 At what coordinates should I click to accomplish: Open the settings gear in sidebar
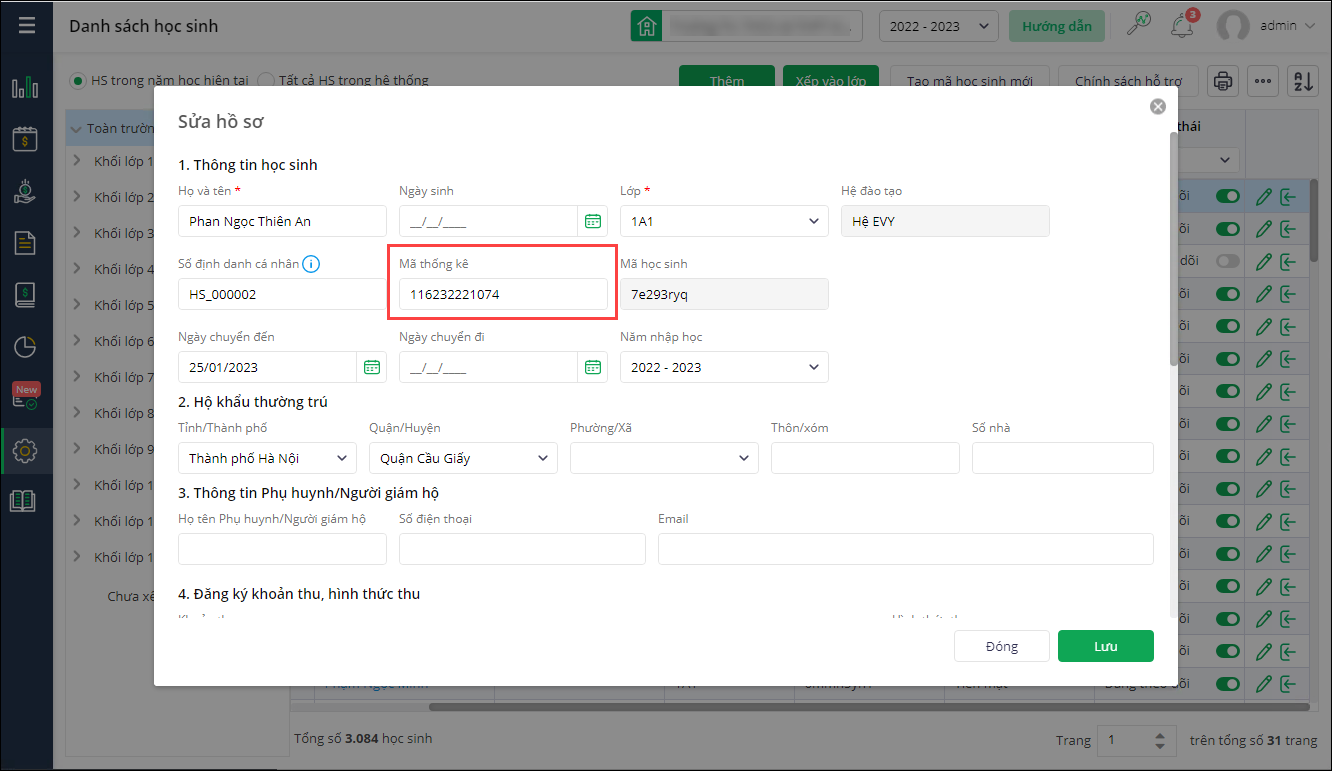click(25, 451)
